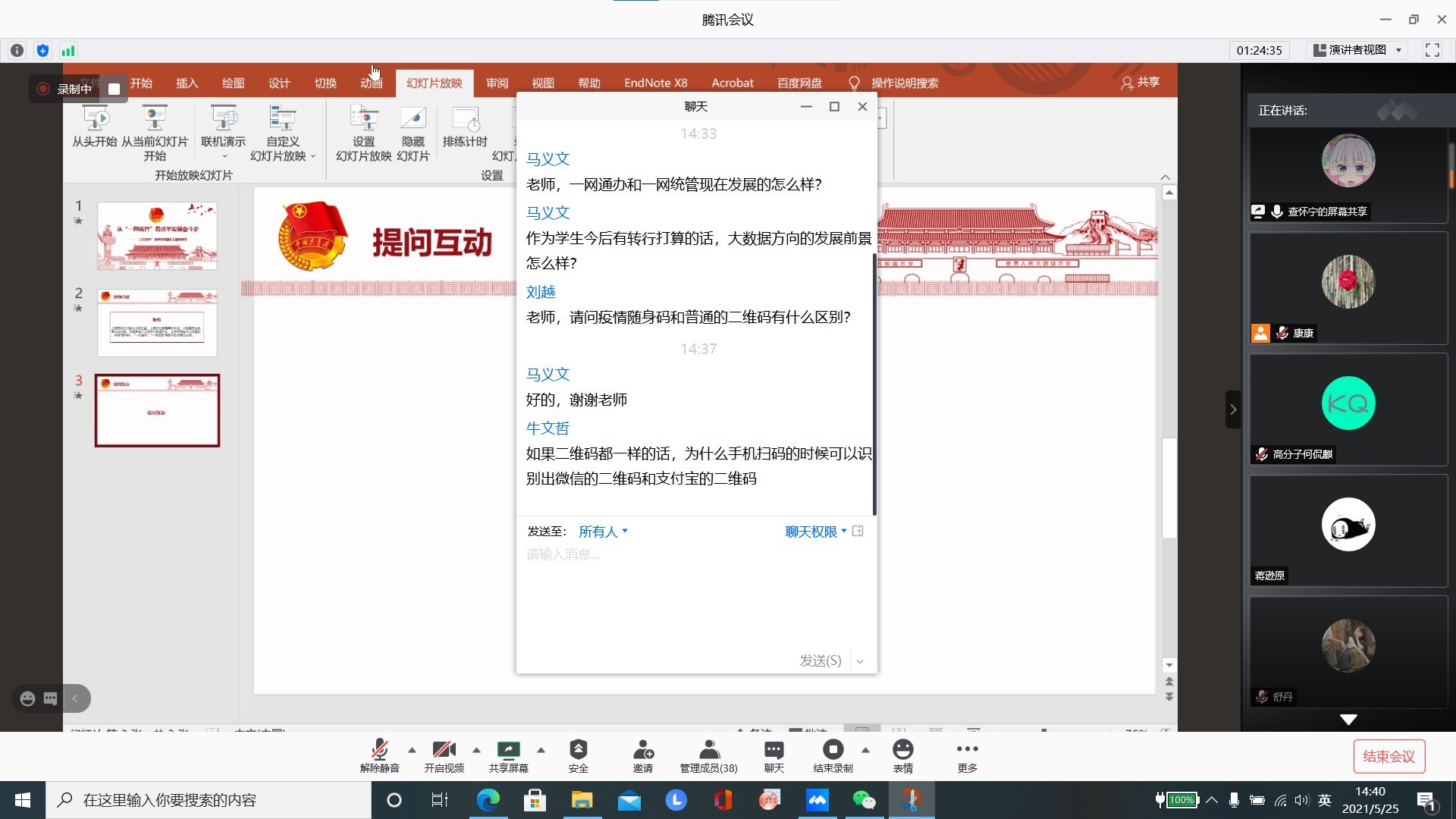The image size is (1456, 819).
Task: Open the EndNote X8 ribbon tab
Action: 655,83
